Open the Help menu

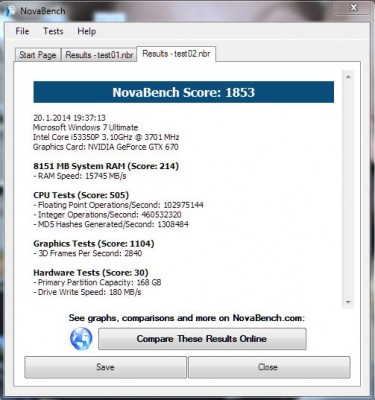click(87, 31)
